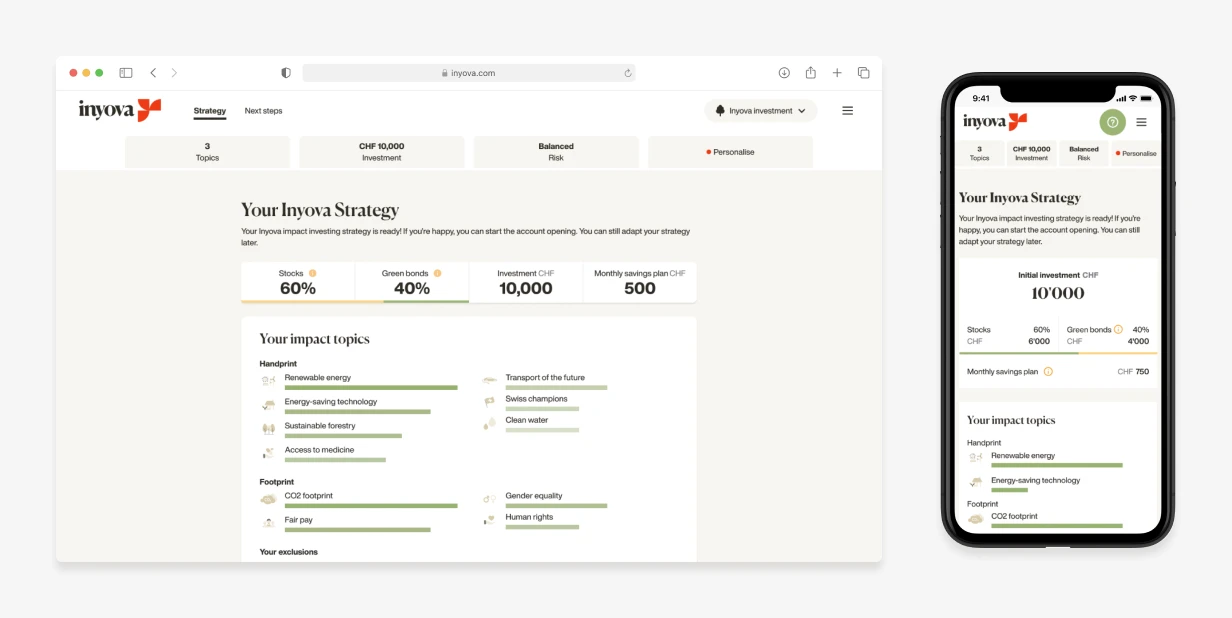Click the privacy shield icon in Safari toolbar
This screenshot has width=1232, height=618.
286,72
